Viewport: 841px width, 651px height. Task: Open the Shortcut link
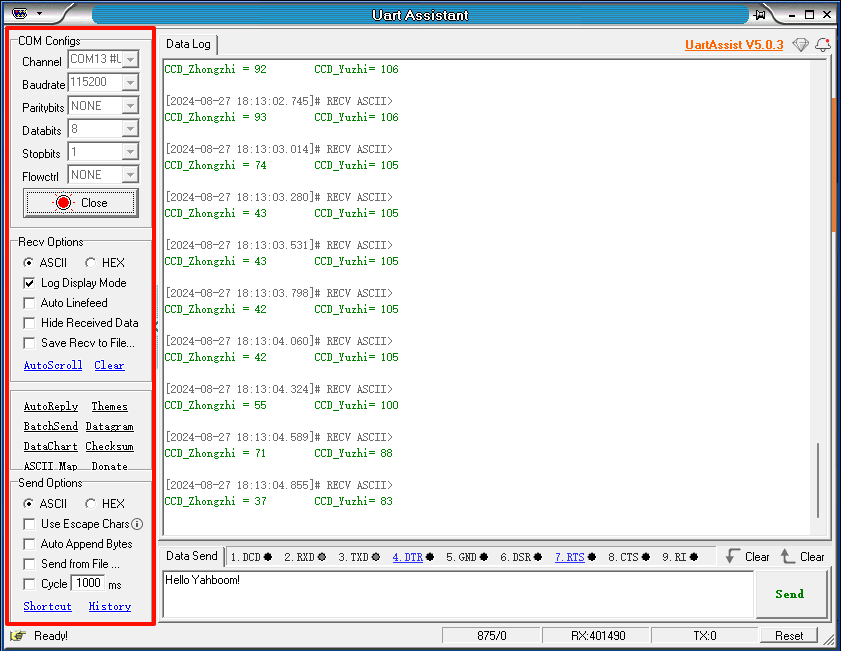tap(47, 606)
